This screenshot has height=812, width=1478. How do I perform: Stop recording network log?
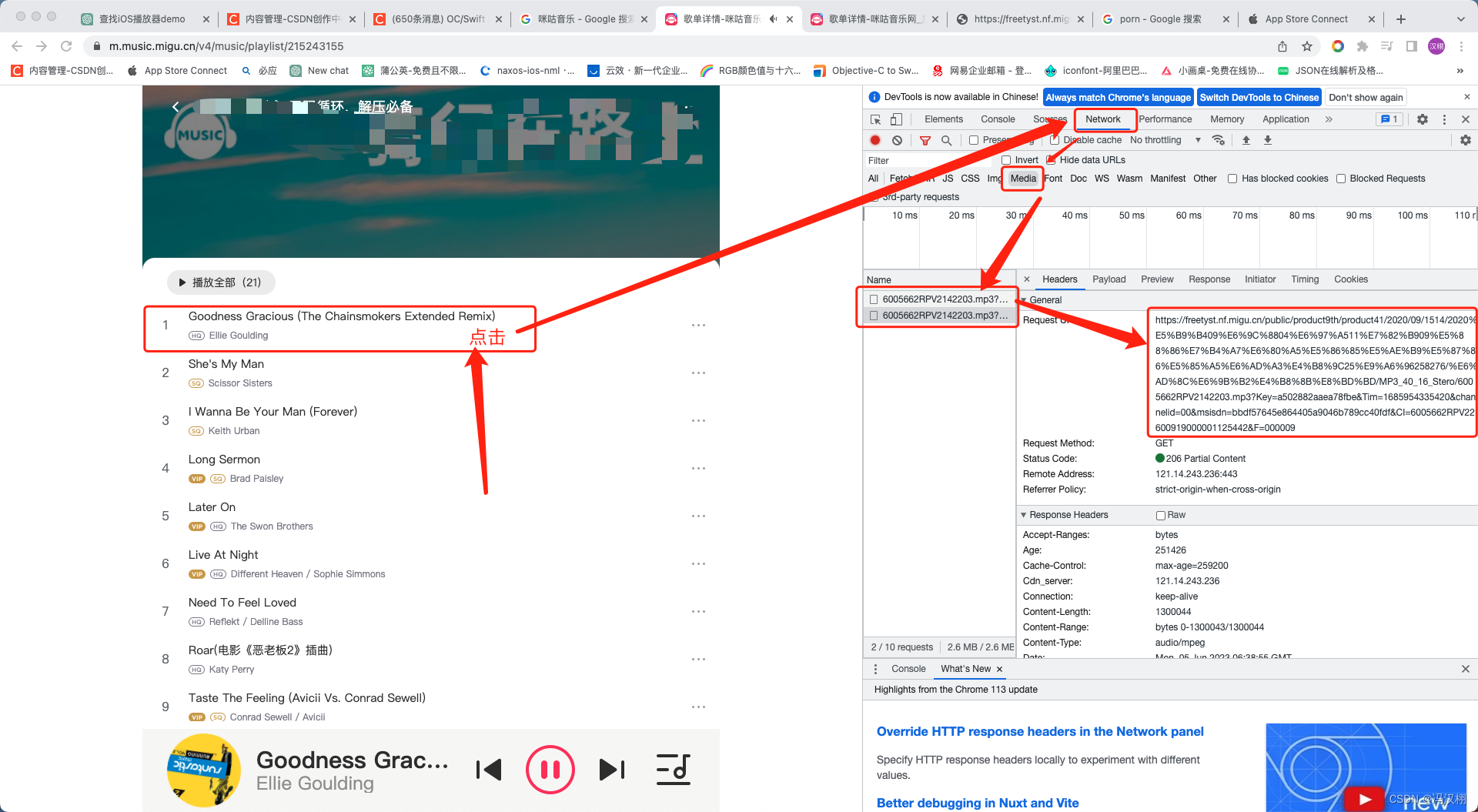(875, 140)
